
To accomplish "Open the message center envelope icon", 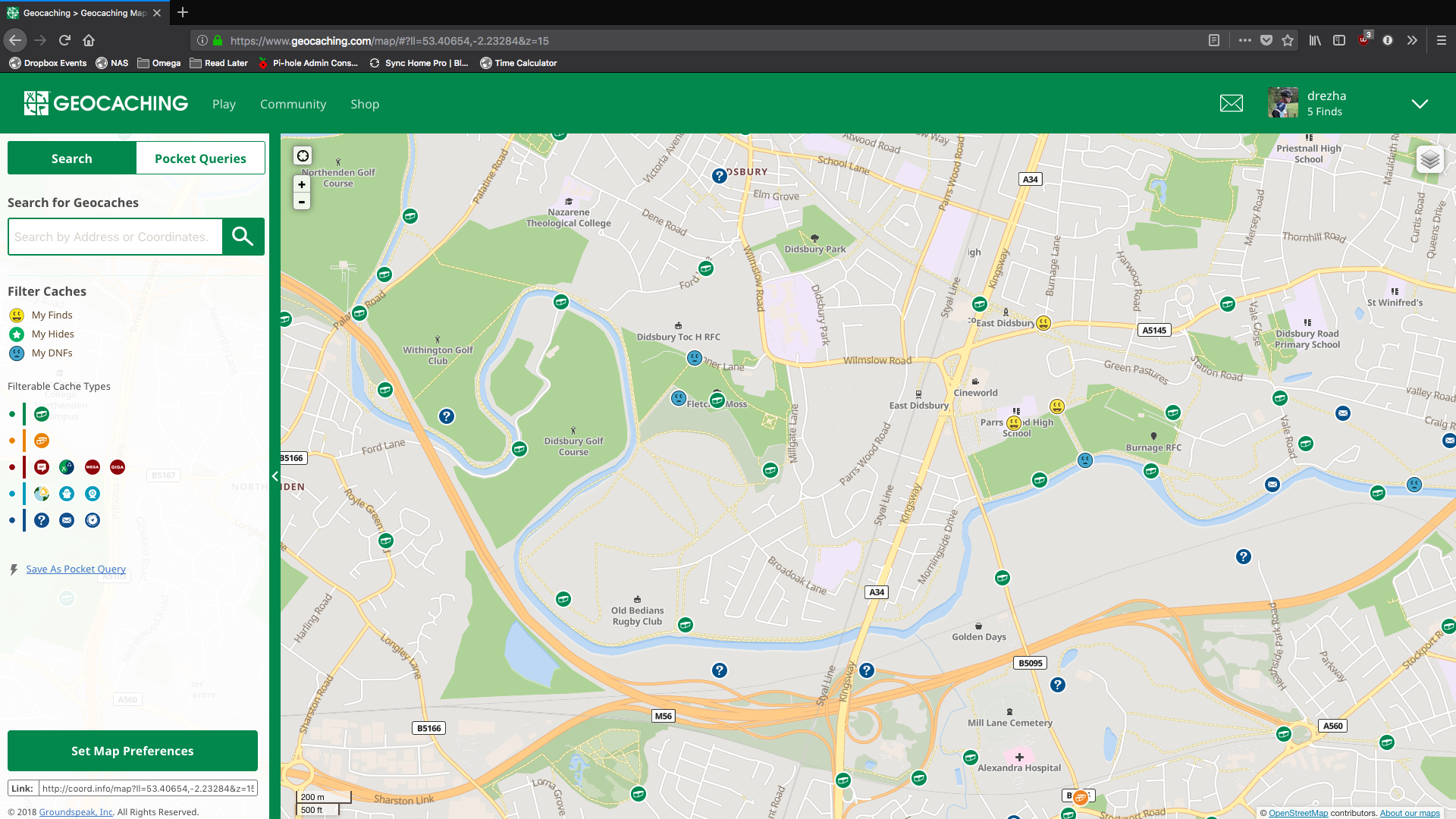I will (x=1232, y=103).
